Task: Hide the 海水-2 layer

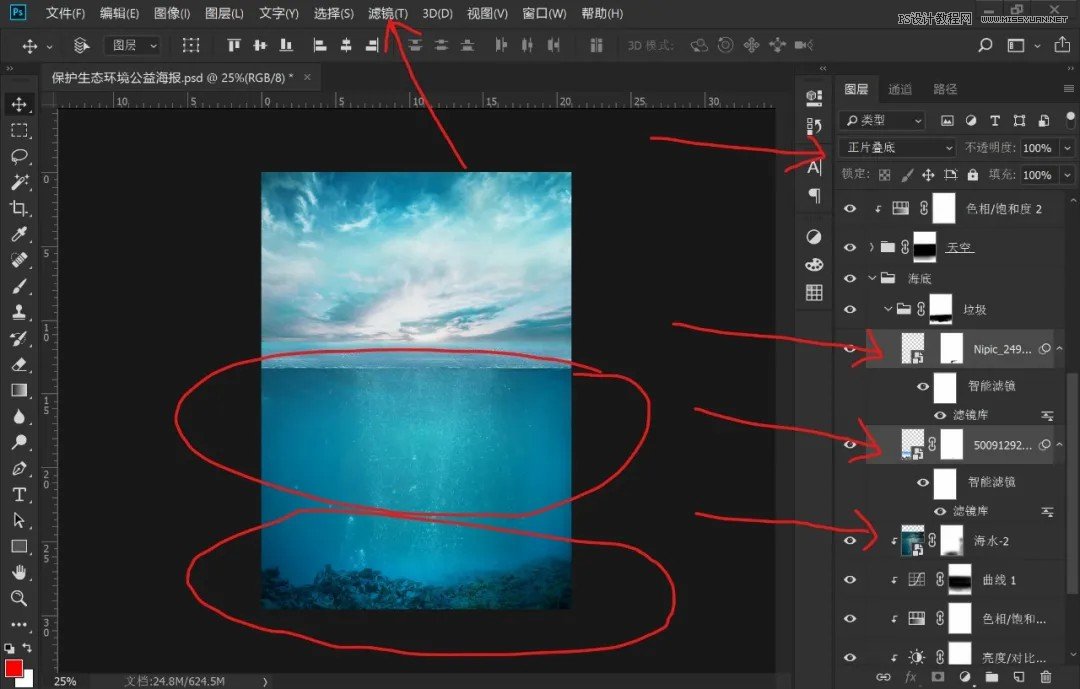Action: point(850,540)
